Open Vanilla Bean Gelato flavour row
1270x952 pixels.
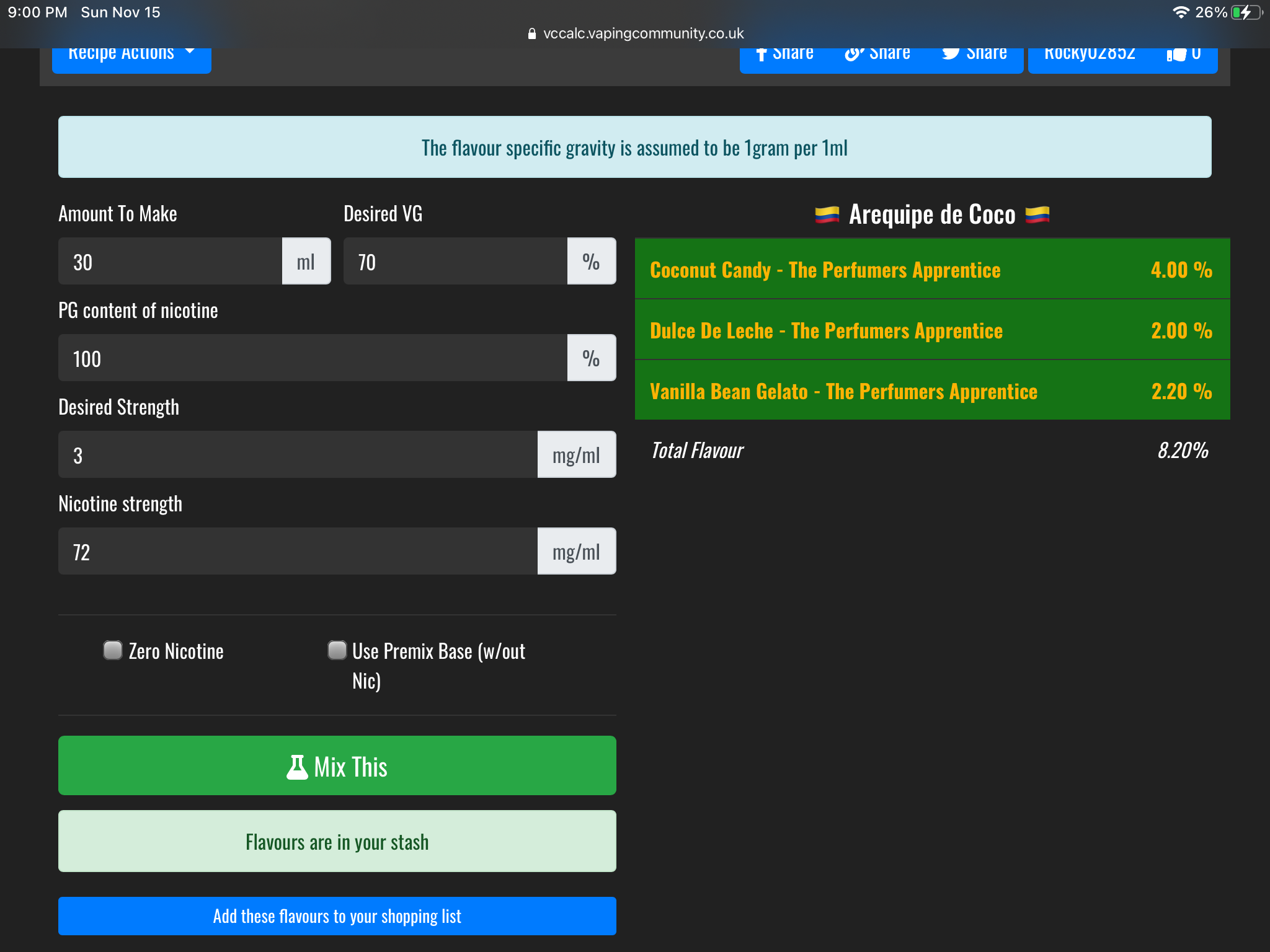[933, 391]
